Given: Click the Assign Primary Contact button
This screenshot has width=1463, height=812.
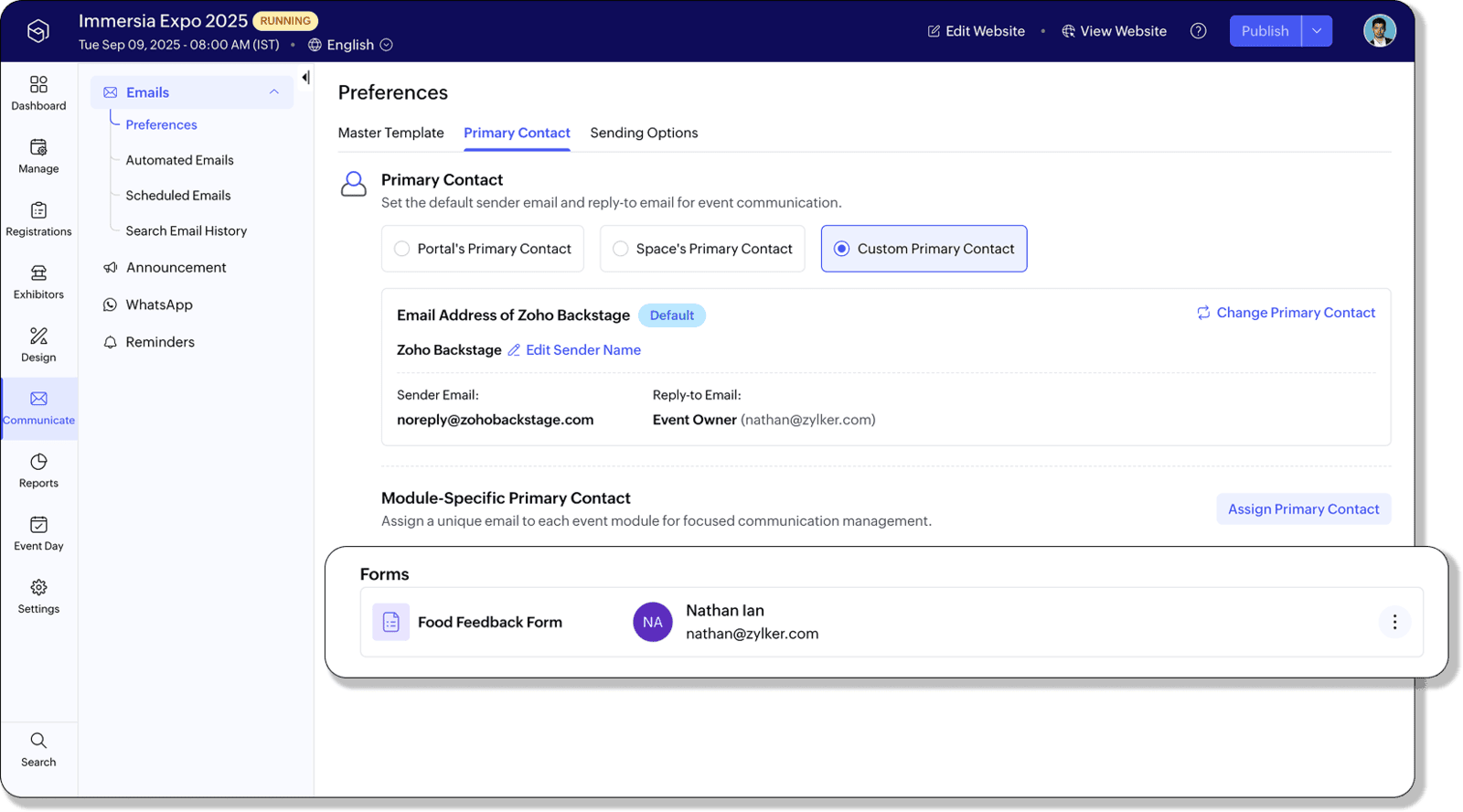Looking at the screenshot, I should pyautogui.click(x=1303, y=509).
